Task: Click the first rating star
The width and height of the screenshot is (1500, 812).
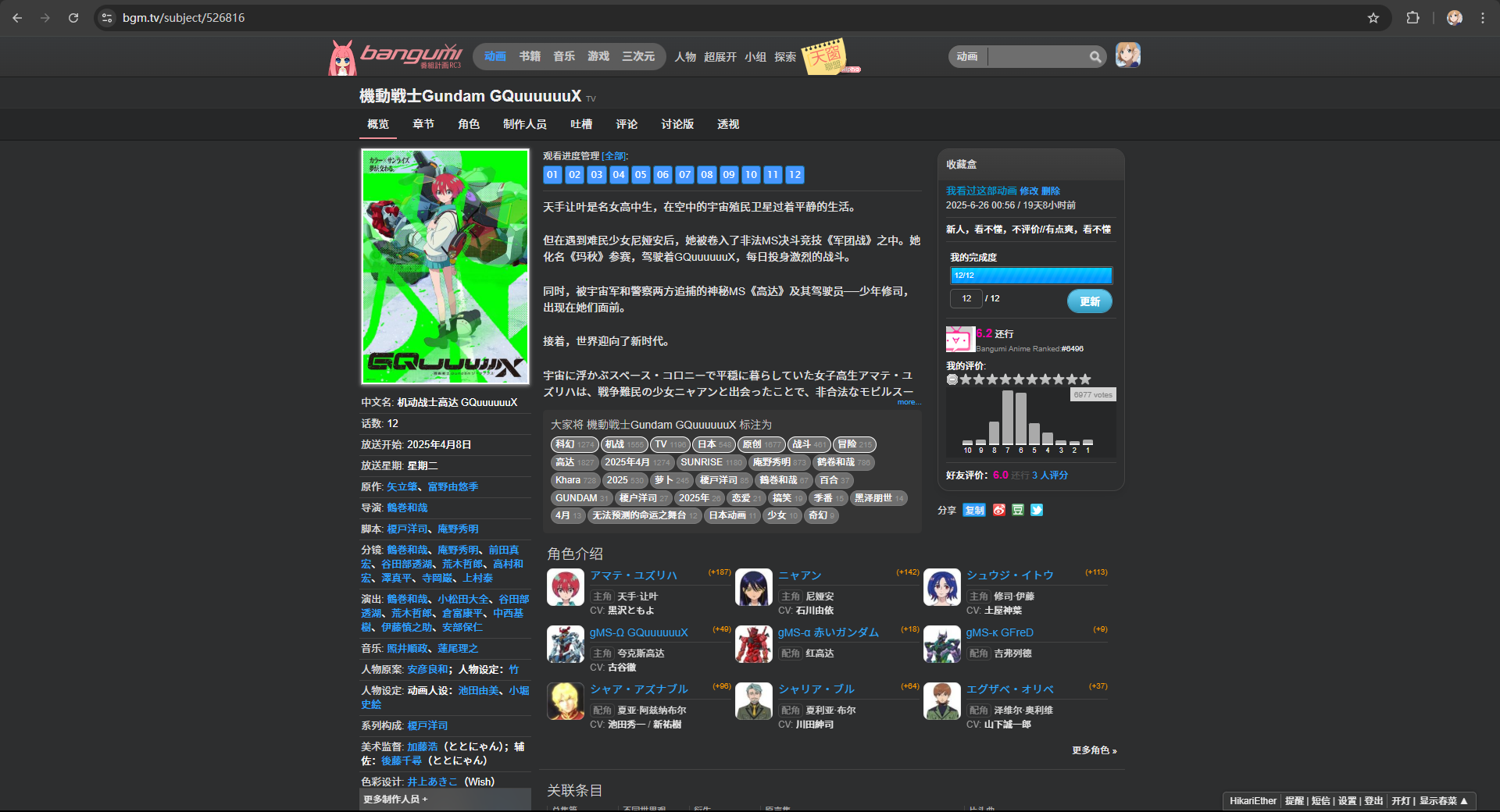Action: point(966,379)
